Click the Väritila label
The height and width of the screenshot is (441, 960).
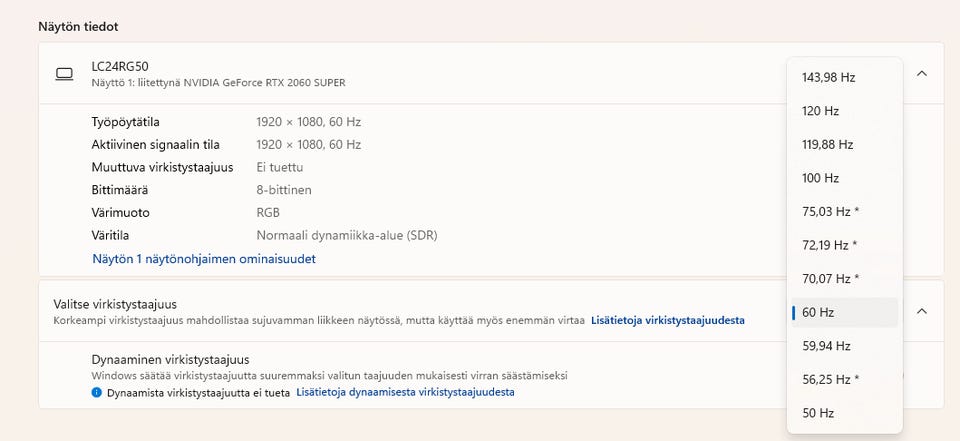point(110,235)
